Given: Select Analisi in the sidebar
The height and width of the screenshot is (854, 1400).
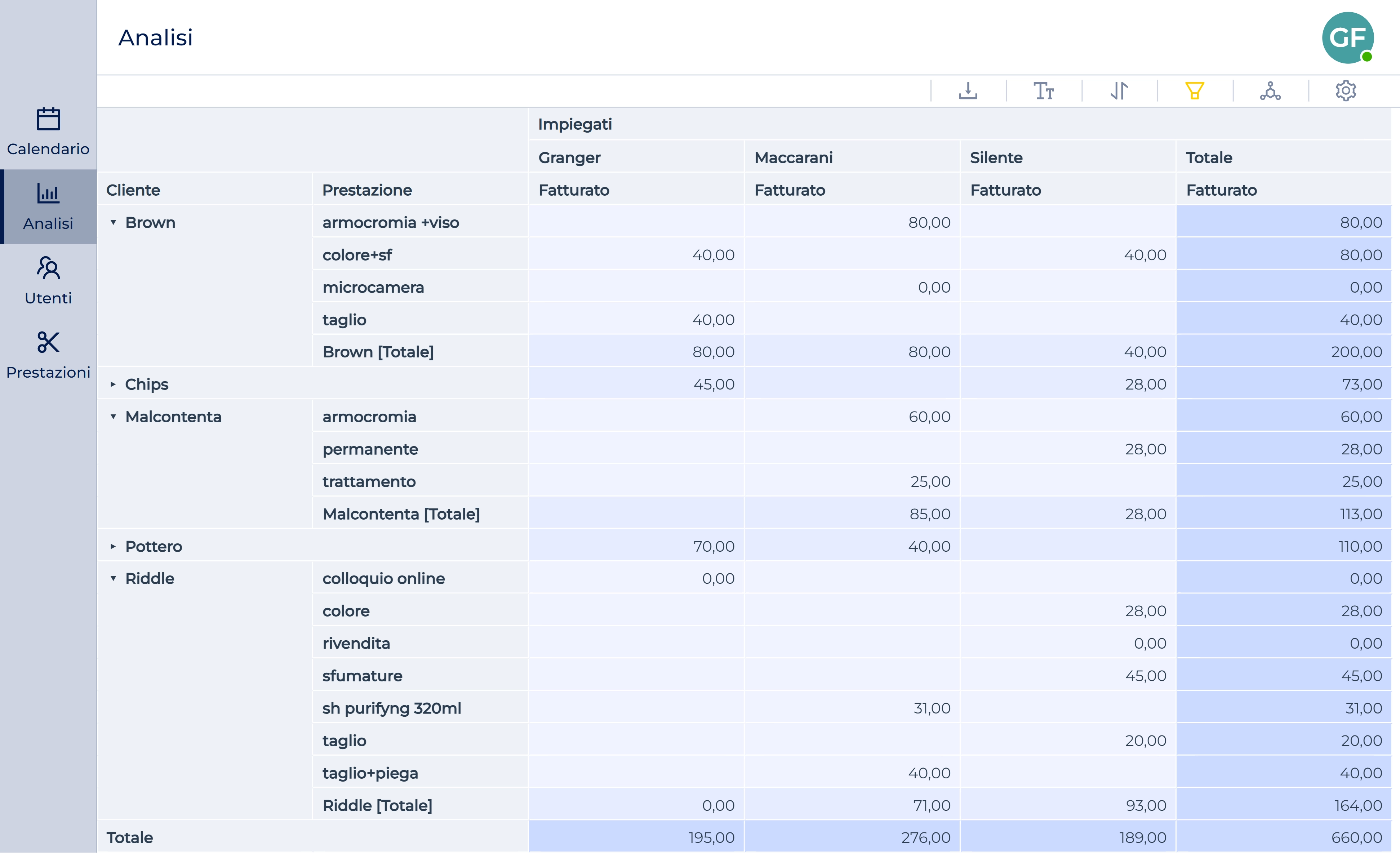Looking at the screenshot, I should (x=48, y=207).
